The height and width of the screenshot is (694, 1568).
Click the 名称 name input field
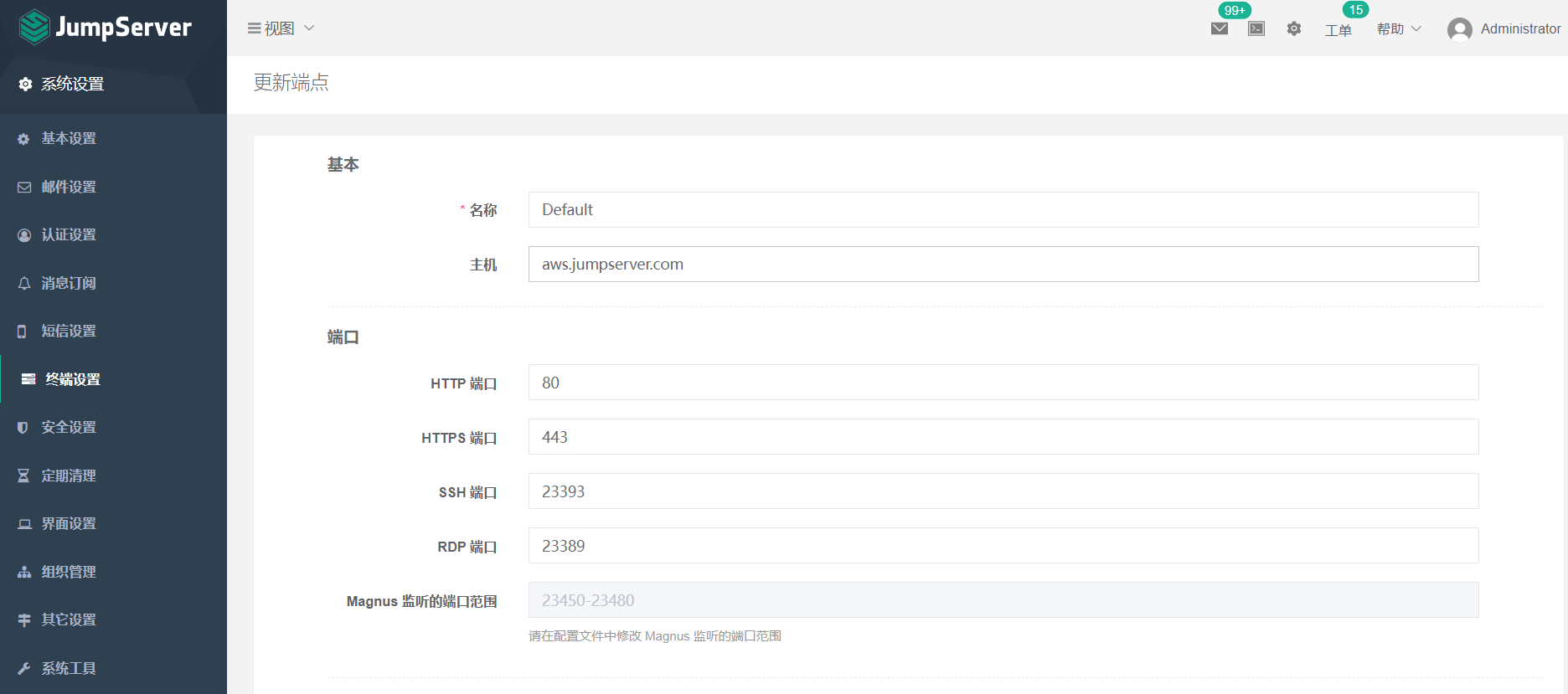click(1003, 209)
